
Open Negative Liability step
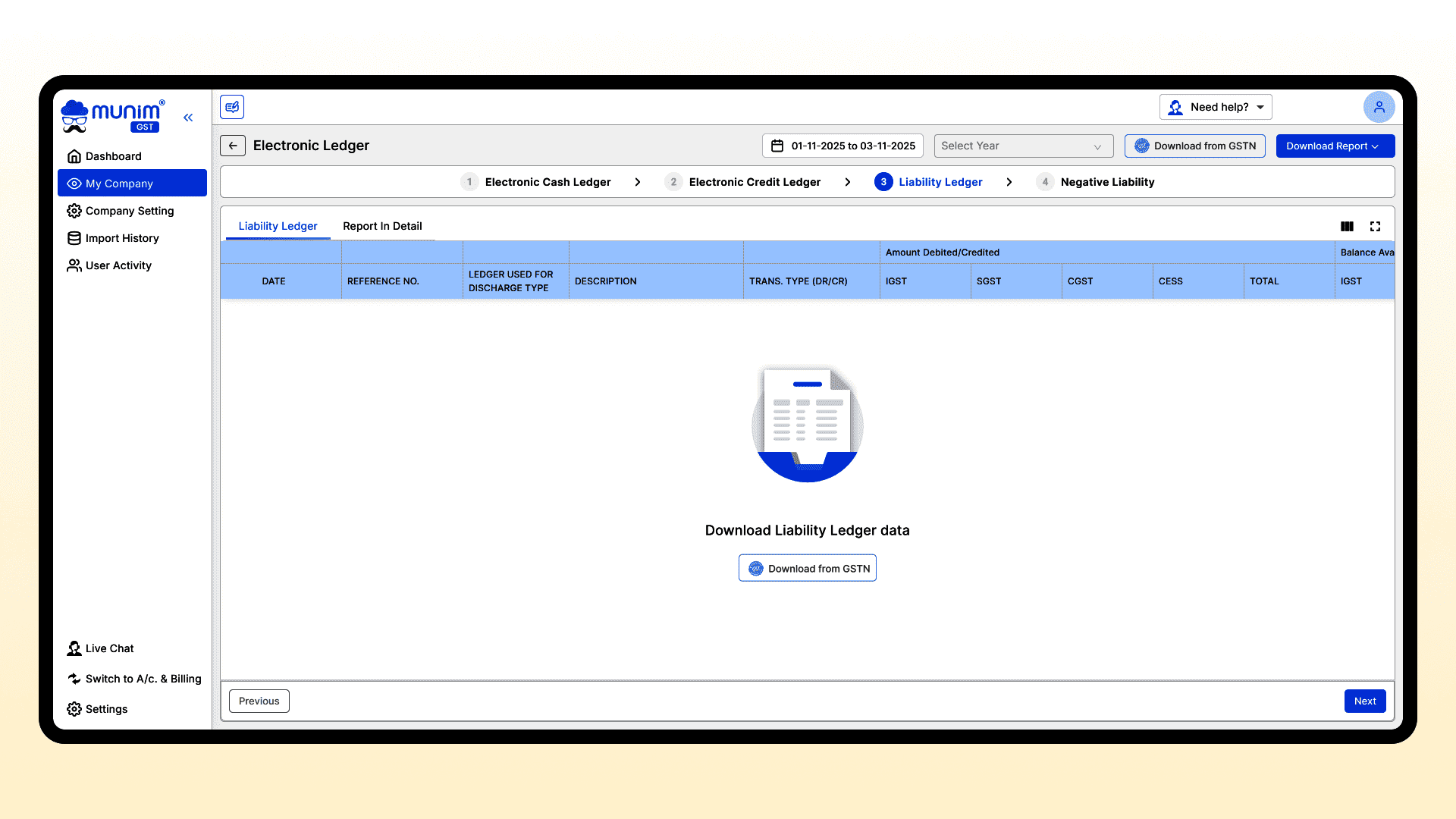(x=1106, y=182)
